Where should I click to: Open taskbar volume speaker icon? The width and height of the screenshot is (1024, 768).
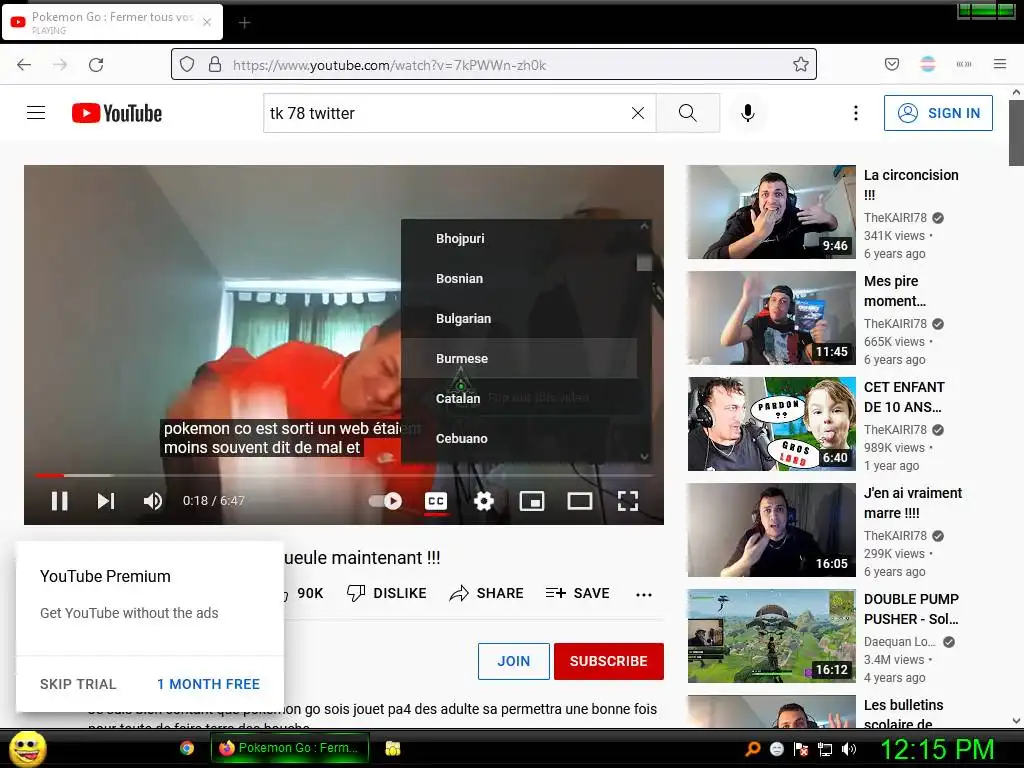(849, 749)
